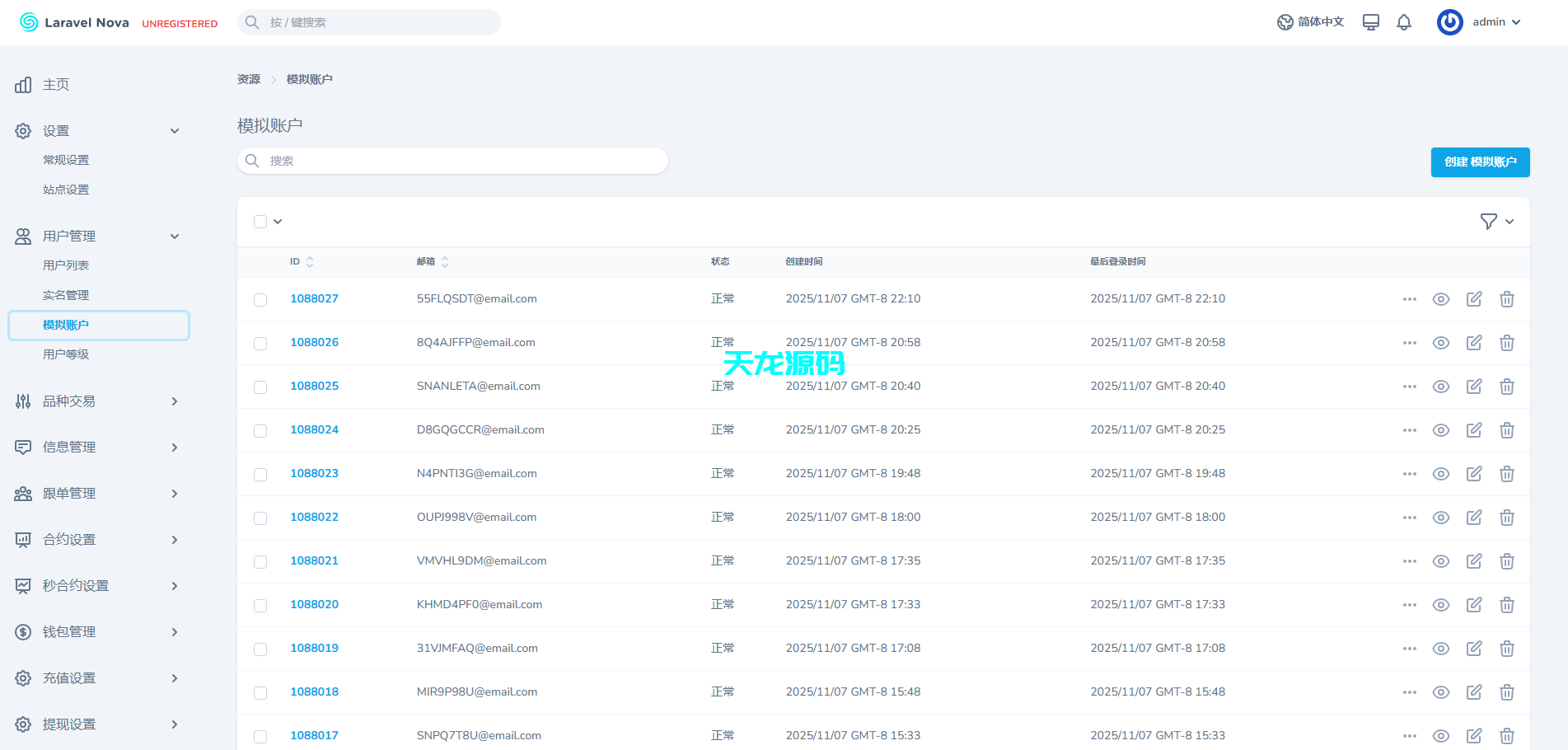Preview row 1088024 with the eye icon

(1441, 429)
